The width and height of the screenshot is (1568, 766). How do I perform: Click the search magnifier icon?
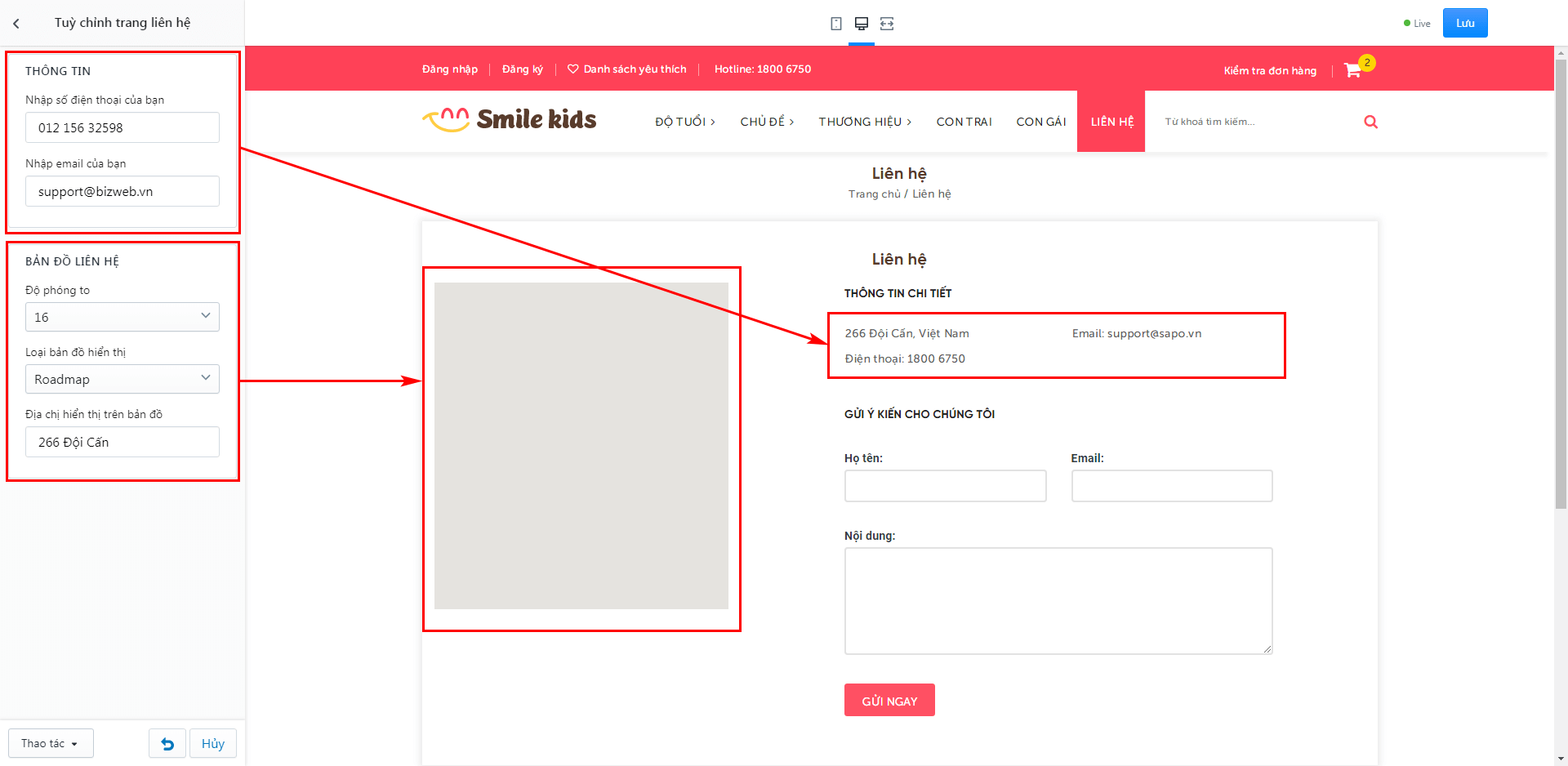point(1371,122)
